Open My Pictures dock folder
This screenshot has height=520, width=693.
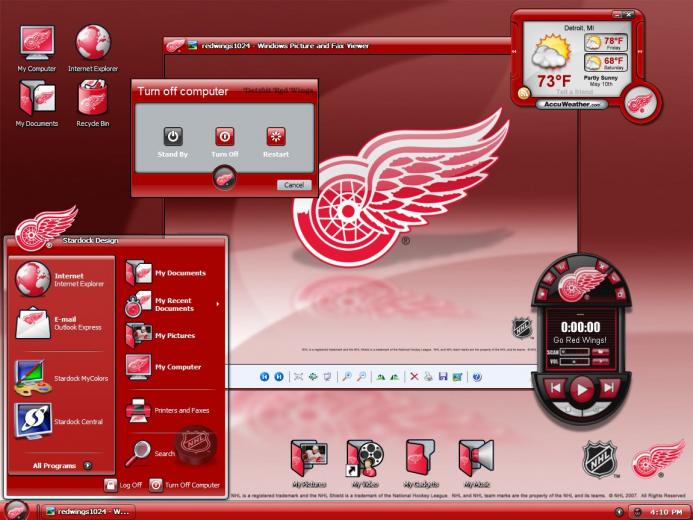309,464
